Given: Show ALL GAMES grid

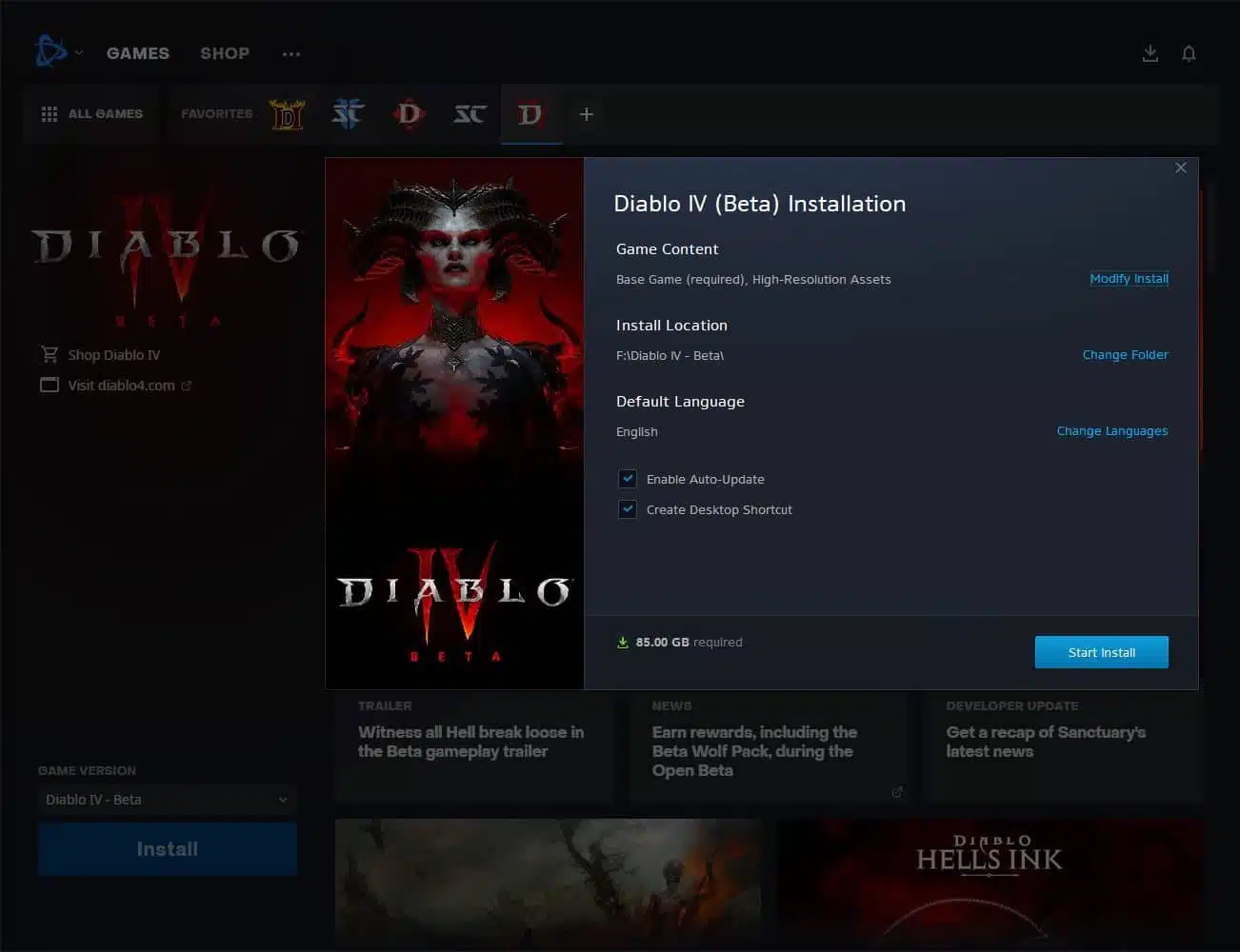Looking at the screenshot, I should point(92,114).
